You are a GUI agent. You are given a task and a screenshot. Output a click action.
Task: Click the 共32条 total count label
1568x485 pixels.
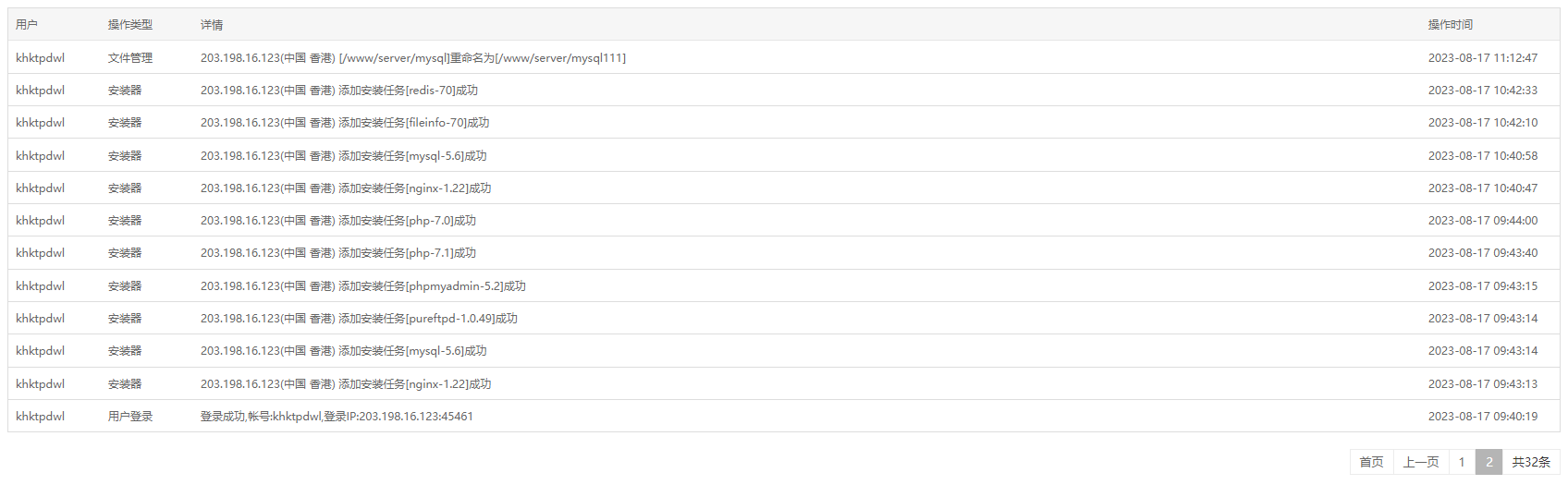1531,462
